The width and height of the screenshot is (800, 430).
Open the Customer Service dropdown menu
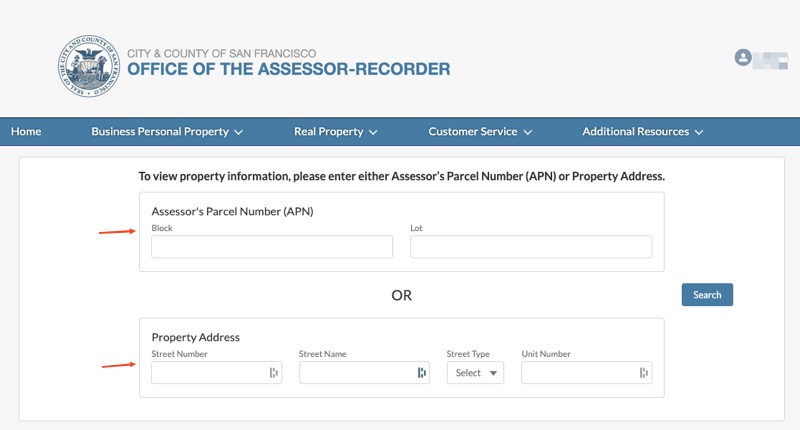click(x=480, y=132)
